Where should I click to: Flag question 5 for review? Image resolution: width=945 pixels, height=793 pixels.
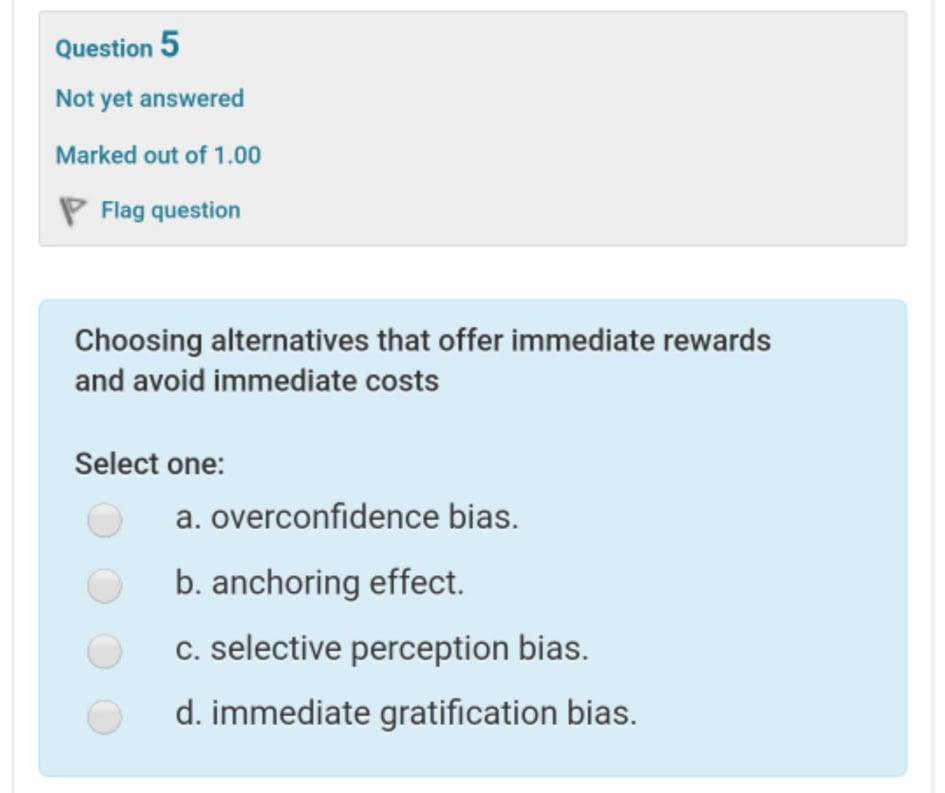tap(168, 210)
